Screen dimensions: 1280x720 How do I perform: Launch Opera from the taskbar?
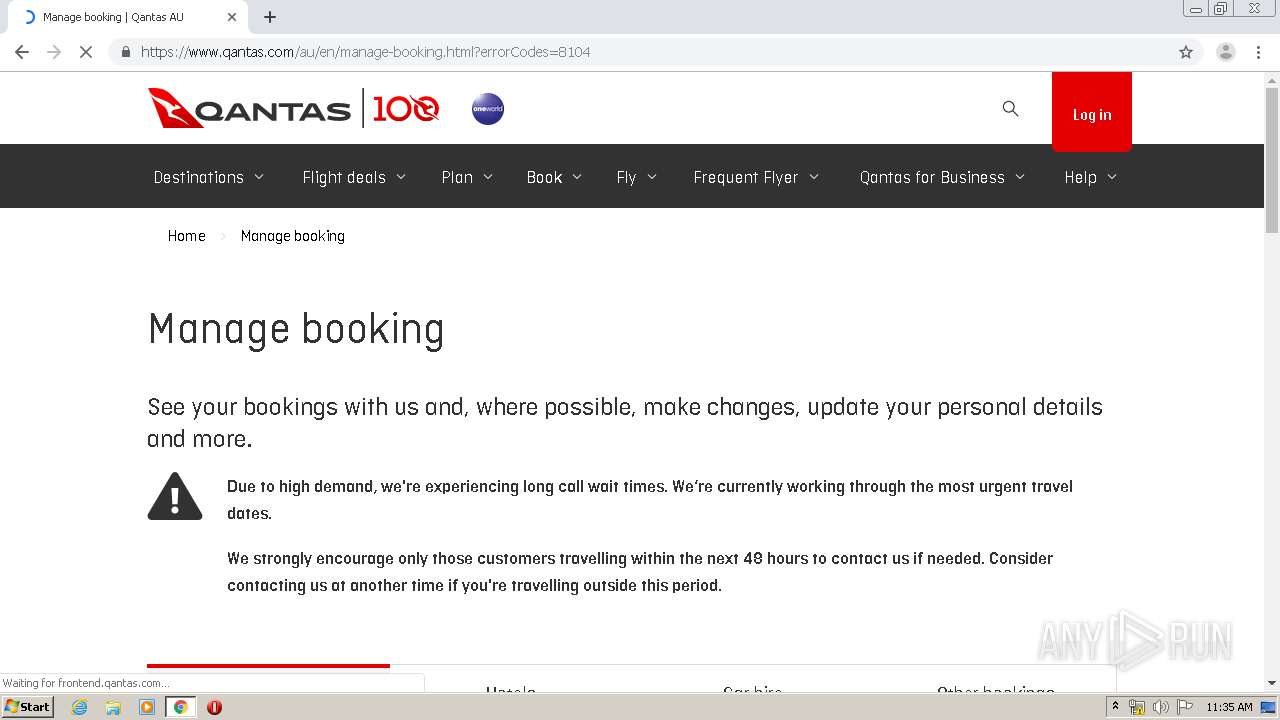pos(214,707)
